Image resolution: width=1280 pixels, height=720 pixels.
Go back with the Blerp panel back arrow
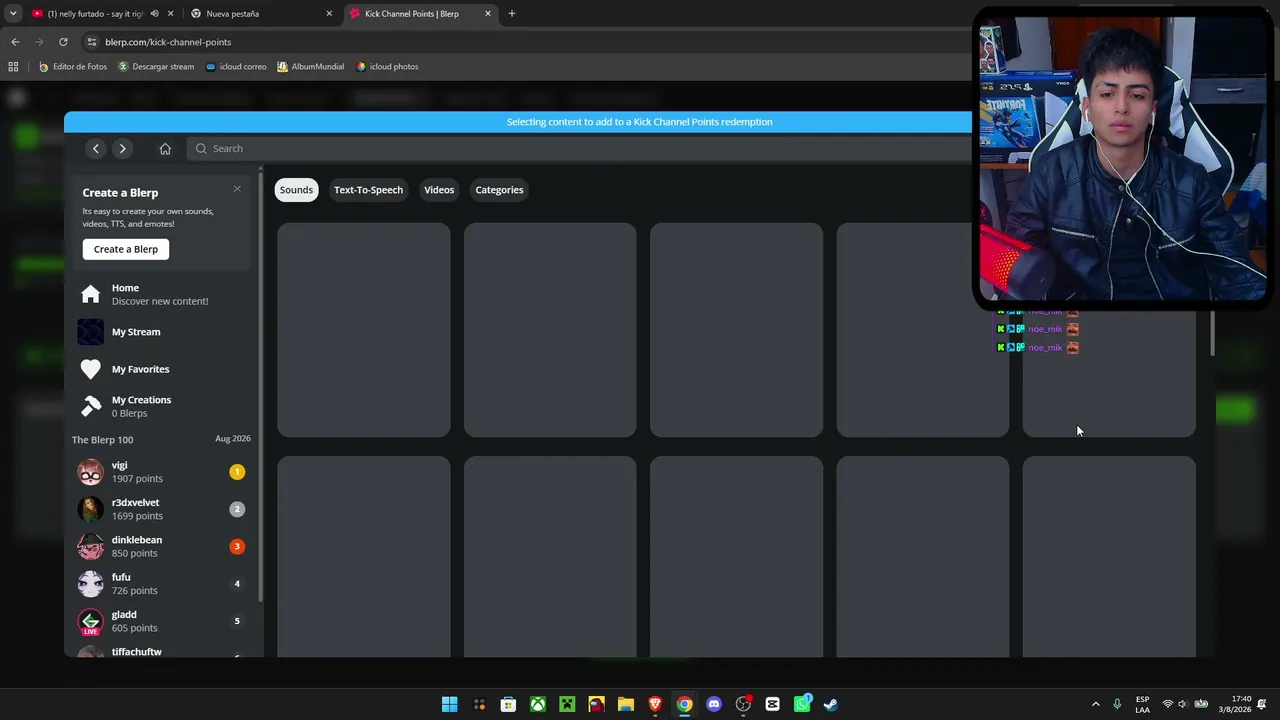click(96, 149)
